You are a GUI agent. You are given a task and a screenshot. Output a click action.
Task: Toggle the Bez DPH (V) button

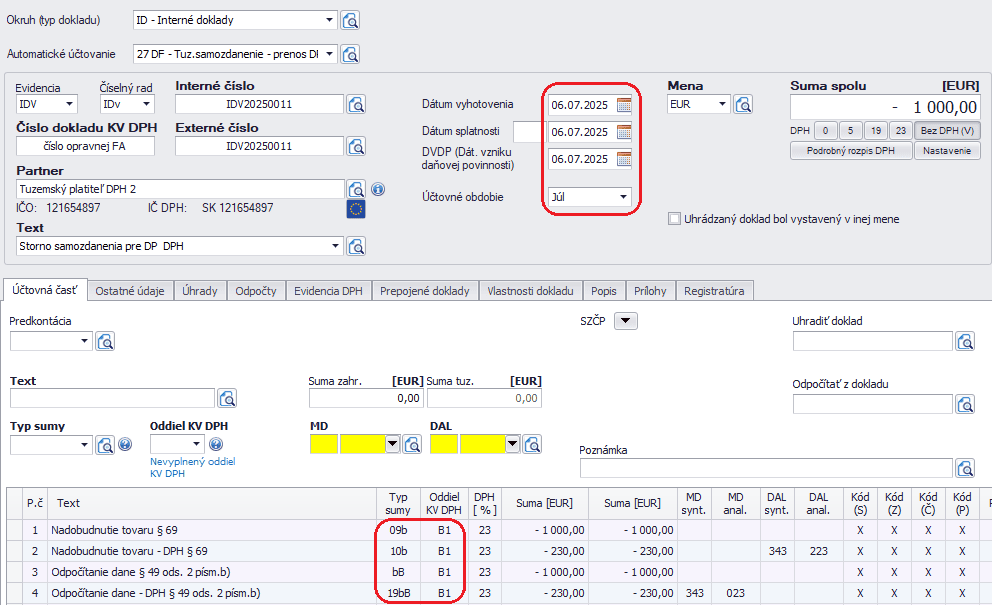[x=947, y=130]
